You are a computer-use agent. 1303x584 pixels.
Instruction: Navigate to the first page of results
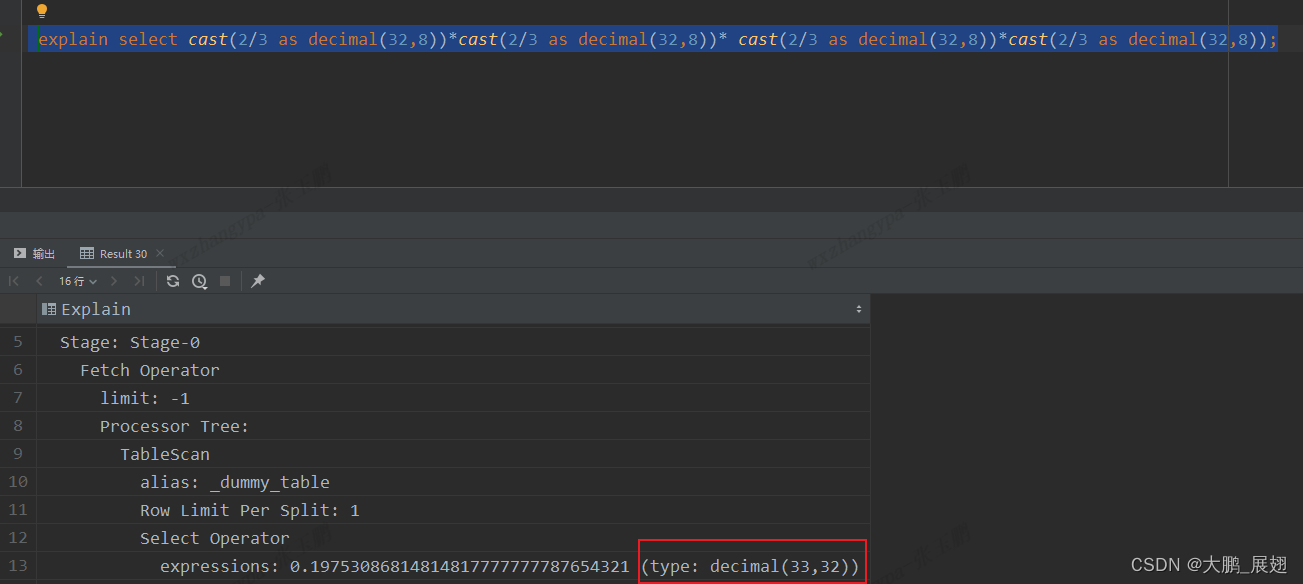14,281
